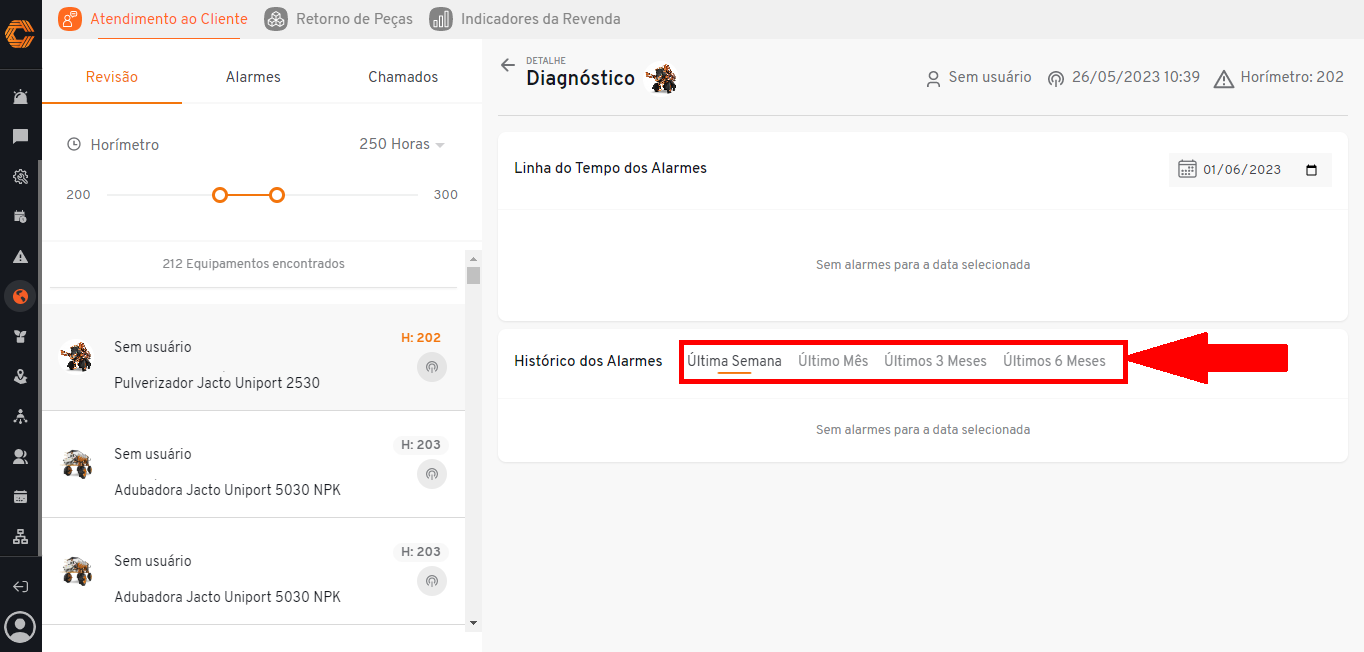1364x652 pixels.
Task: Click the sprayer image next to Diagnóstico
Action: point(661,78)
